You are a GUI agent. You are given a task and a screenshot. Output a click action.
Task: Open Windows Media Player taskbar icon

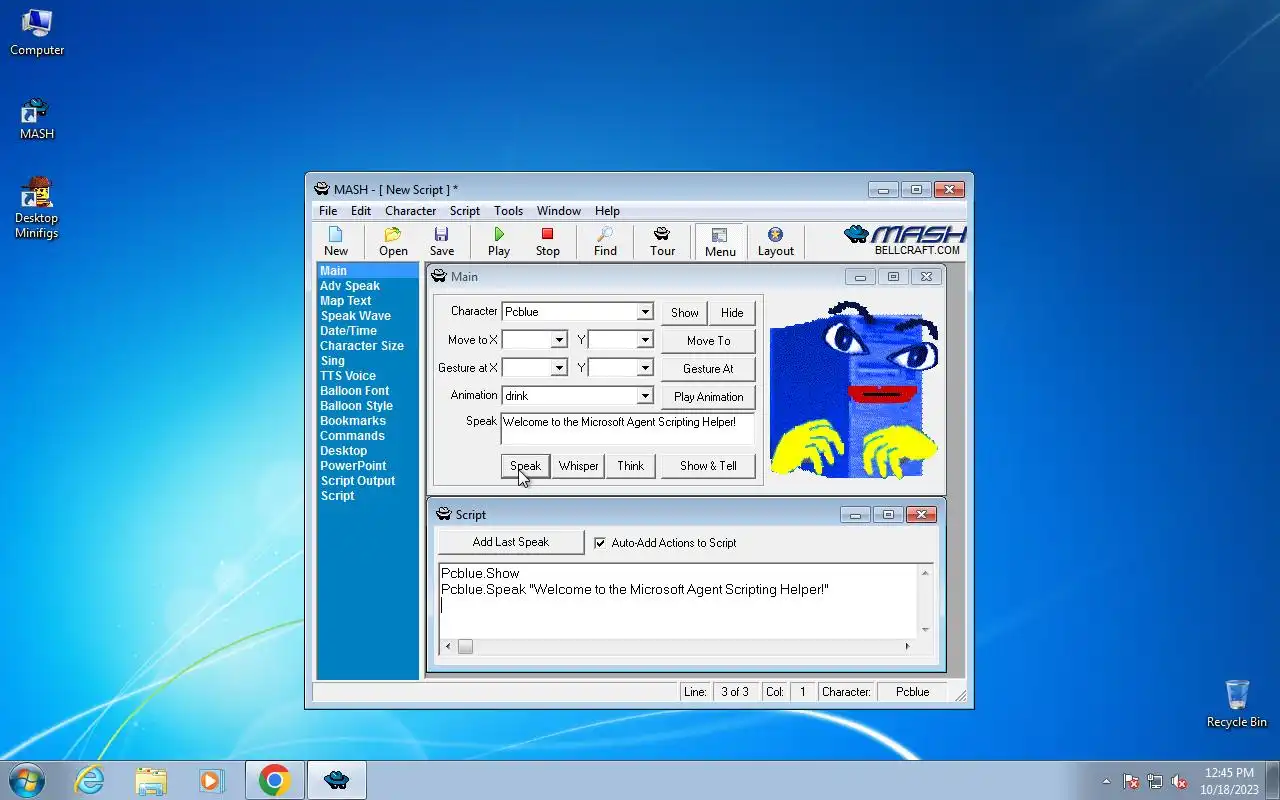pos(211,780)
